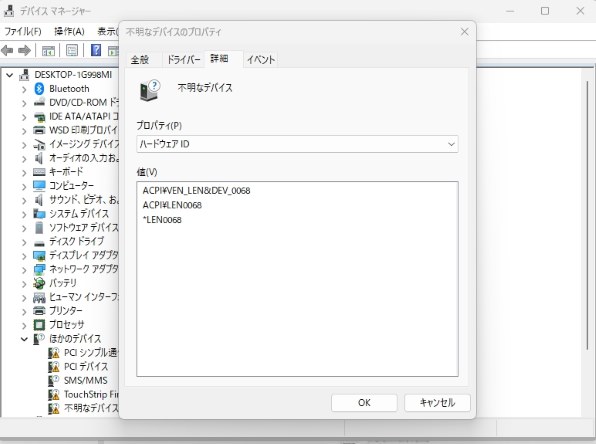Expand the サウンド、ビデオ category
Screen dimensions: 596x444
(x=24, y=200)
